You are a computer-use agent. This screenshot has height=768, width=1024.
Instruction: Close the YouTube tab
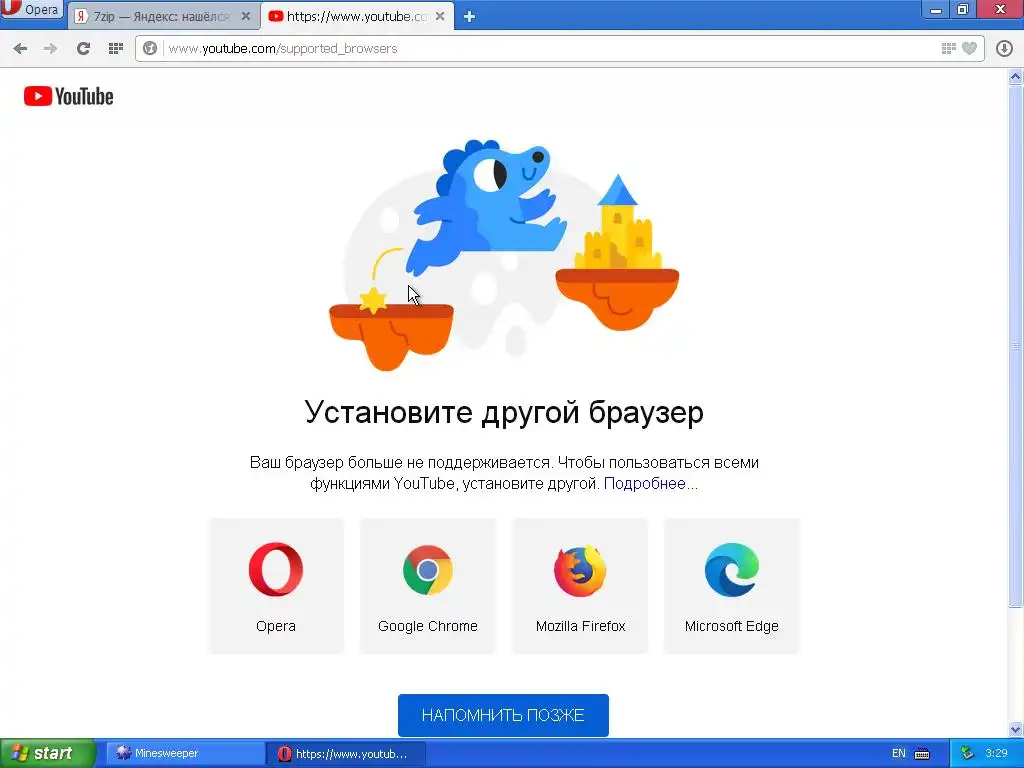tap(440, 16)
